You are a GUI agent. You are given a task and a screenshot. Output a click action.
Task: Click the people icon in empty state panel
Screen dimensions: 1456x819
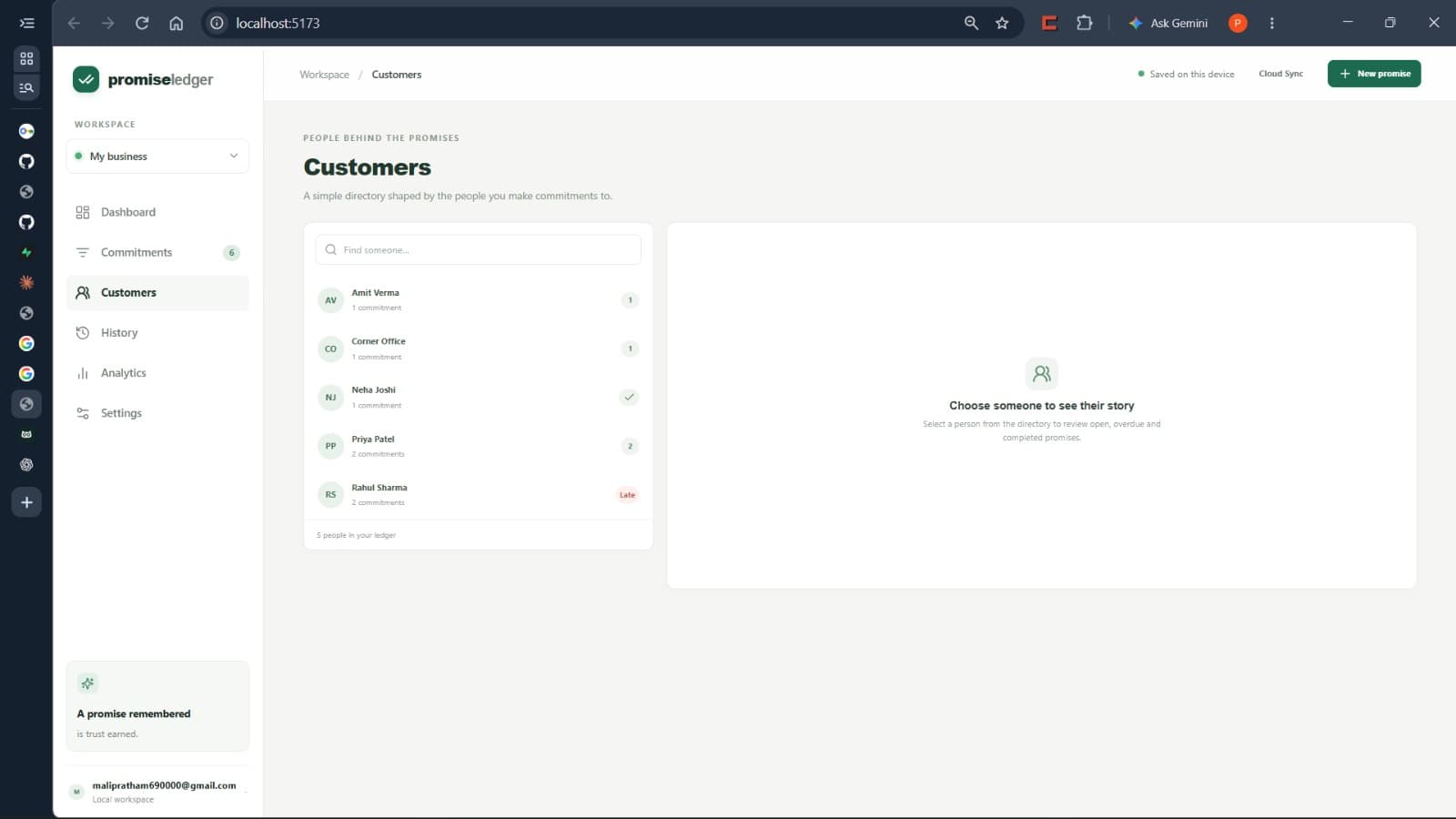click(x=1042, y=374)
